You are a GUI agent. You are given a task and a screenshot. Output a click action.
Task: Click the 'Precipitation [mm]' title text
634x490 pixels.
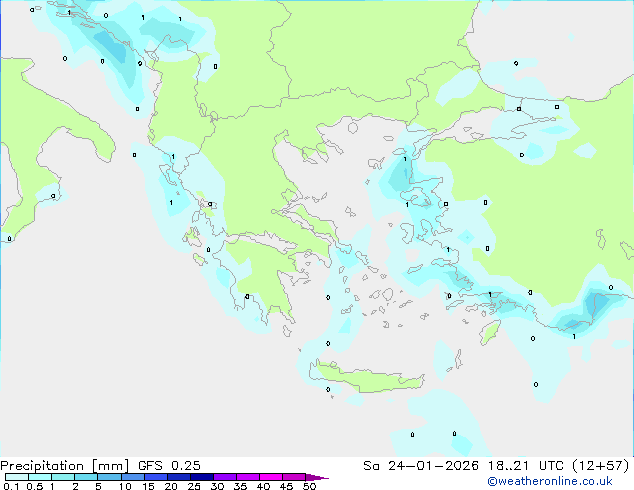[x=65, y=466]
